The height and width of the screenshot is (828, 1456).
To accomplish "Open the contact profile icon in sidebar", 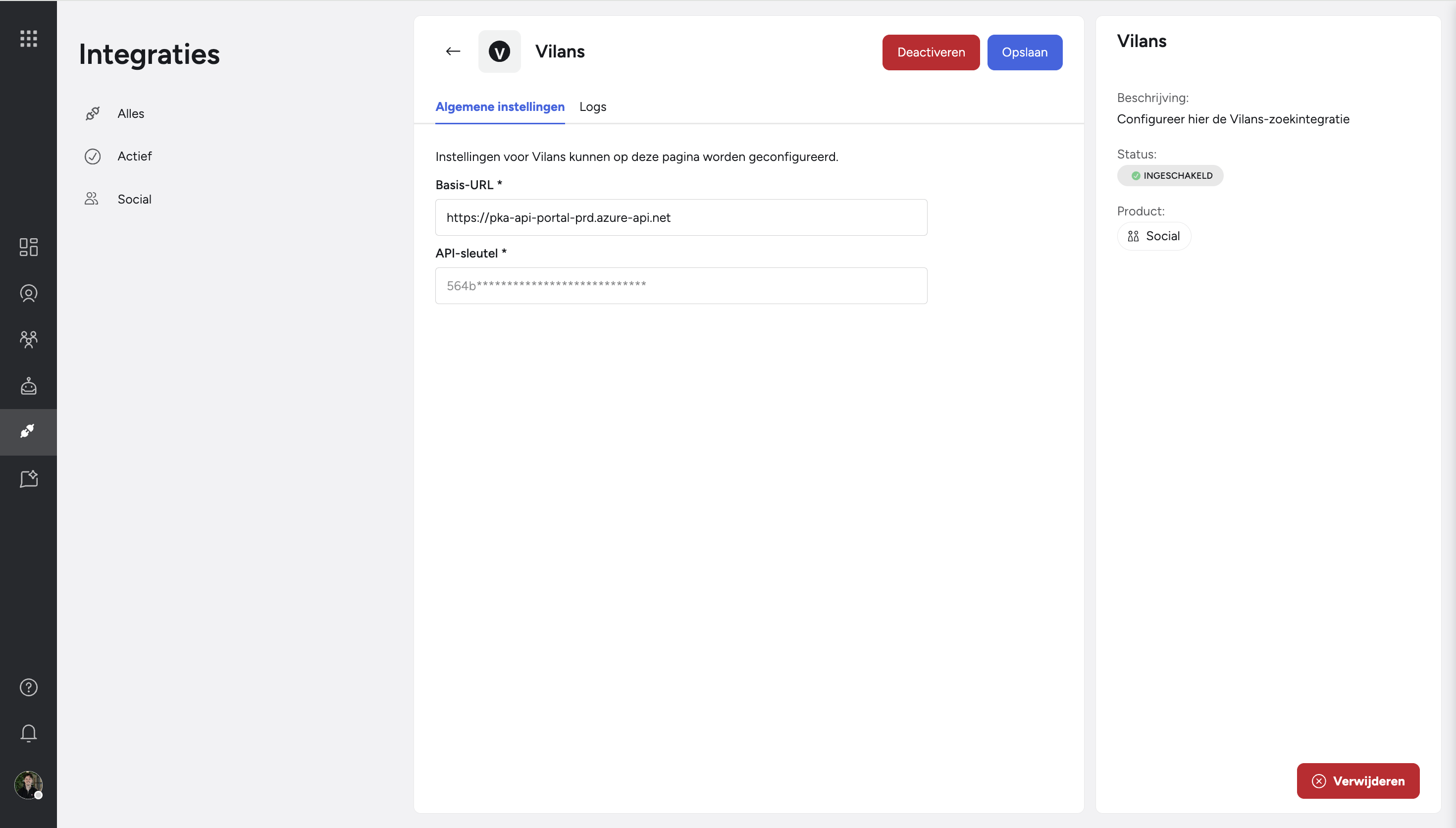I will 28,294.
